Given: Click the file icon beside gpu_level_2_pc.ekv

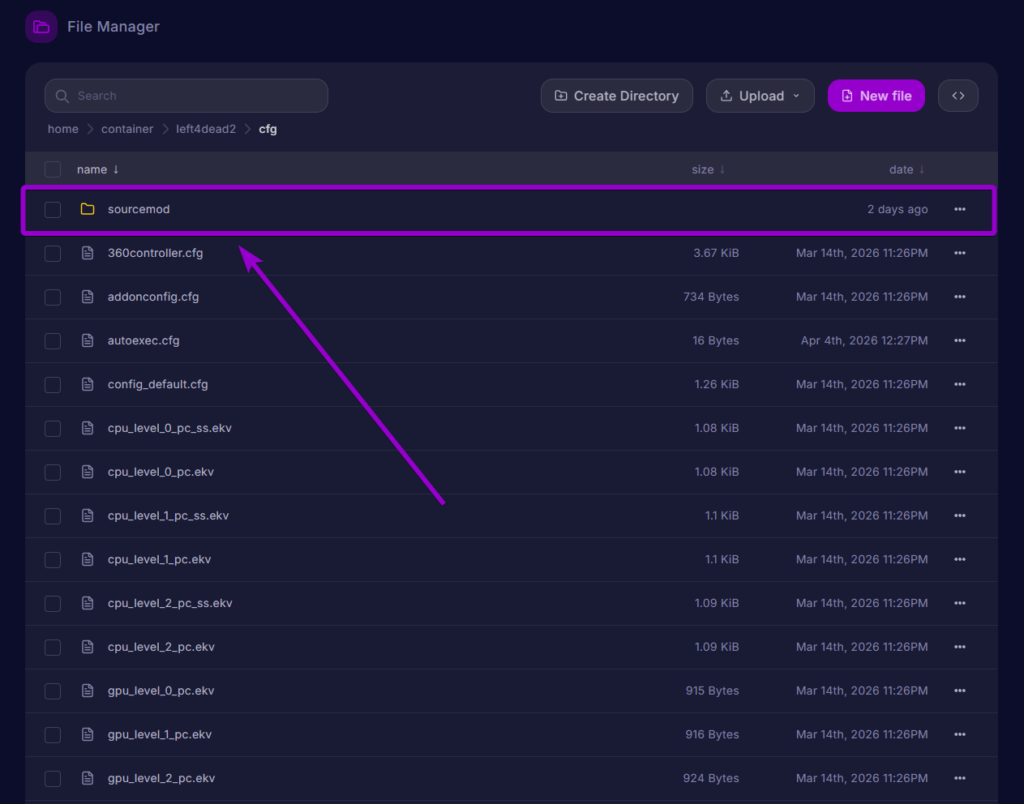Looking at the screenshot, I should coord(86,778).
